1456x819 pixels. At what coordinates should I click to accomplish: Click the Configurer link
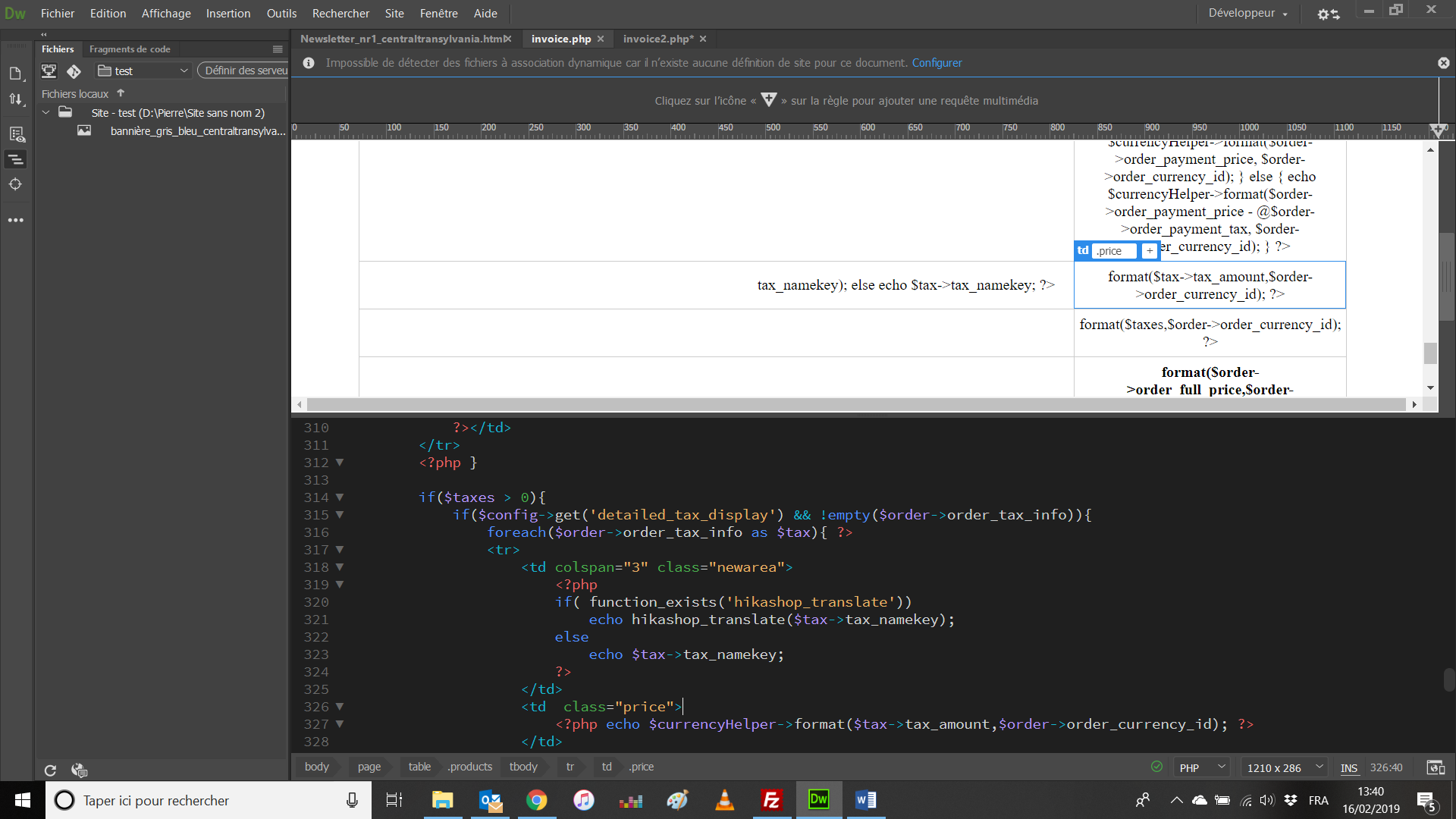tap(937, 63)
